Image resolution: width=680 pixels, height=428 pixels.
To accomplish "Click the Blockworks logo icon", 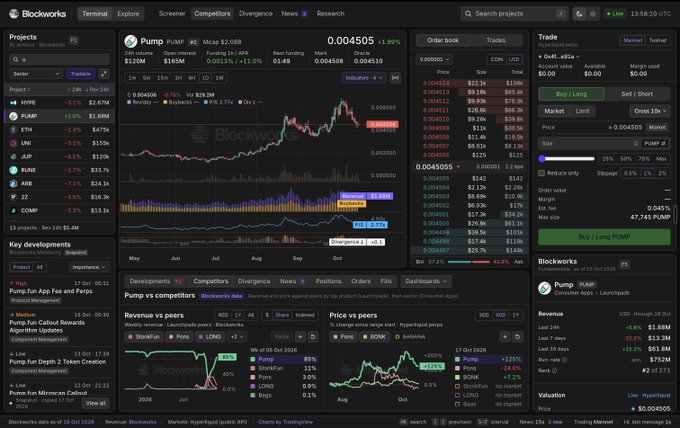I will pos(14,14).
